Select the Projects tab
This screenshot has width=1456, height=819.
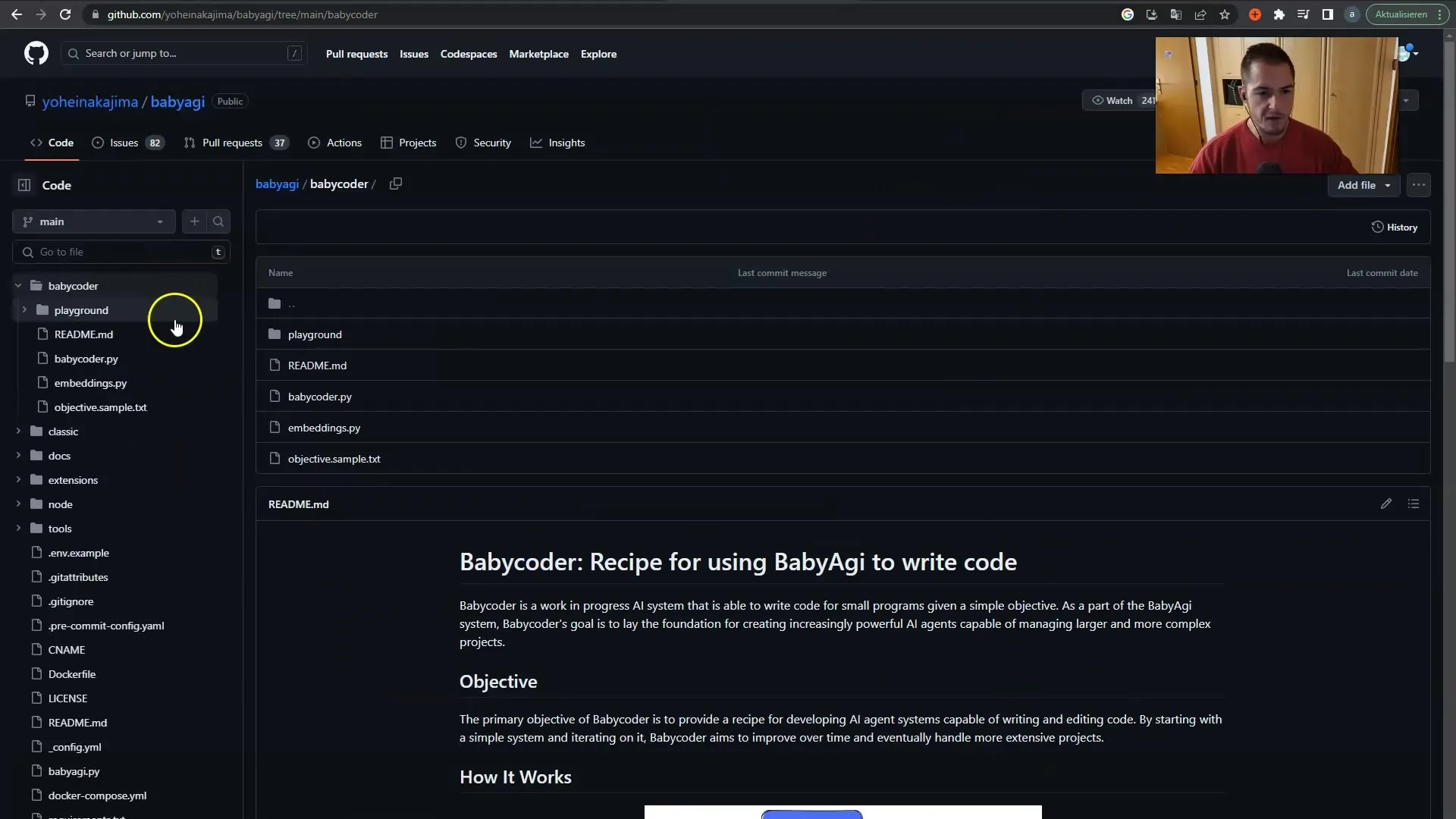417,142
